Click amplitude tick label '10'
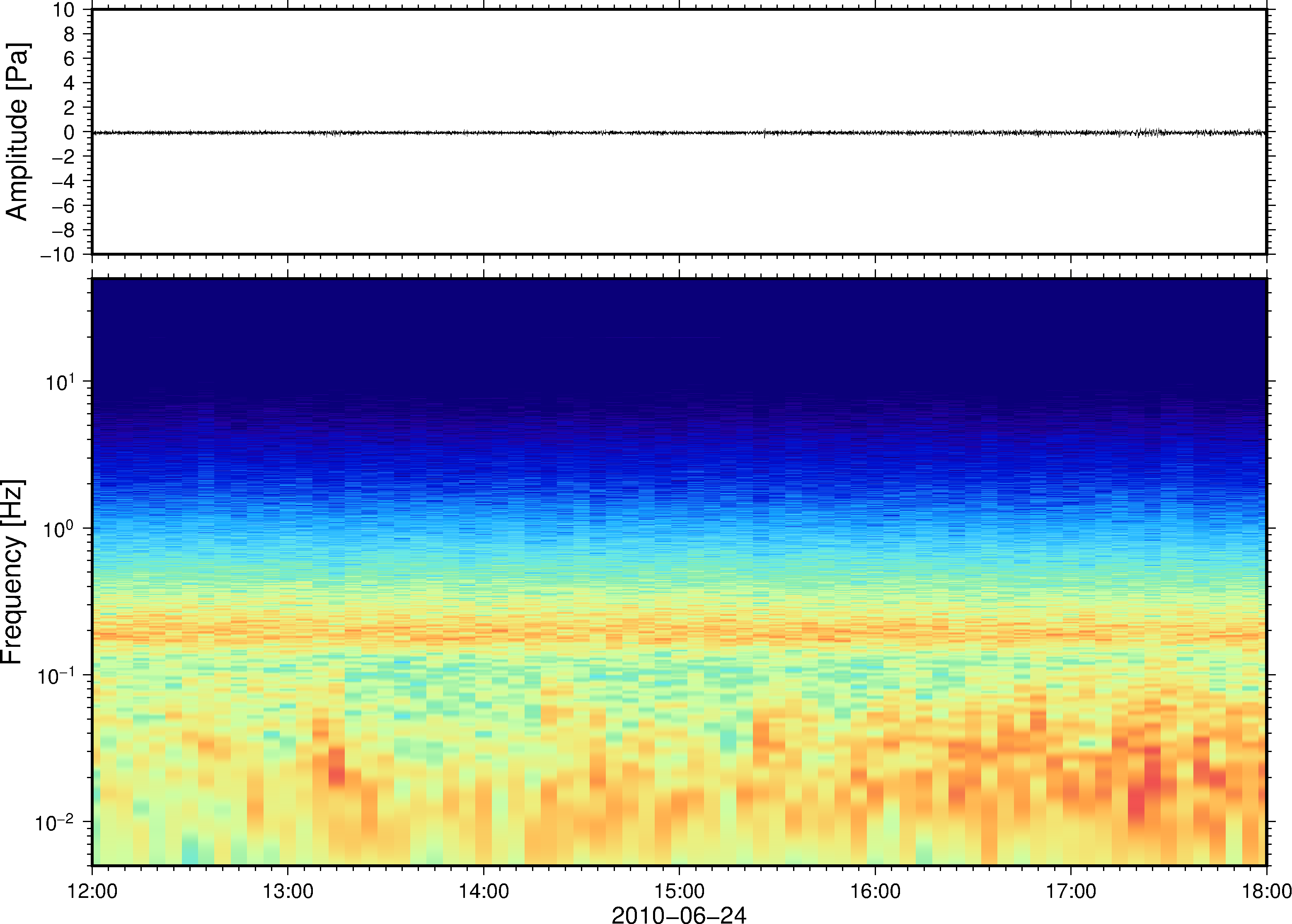 point(64,10)
